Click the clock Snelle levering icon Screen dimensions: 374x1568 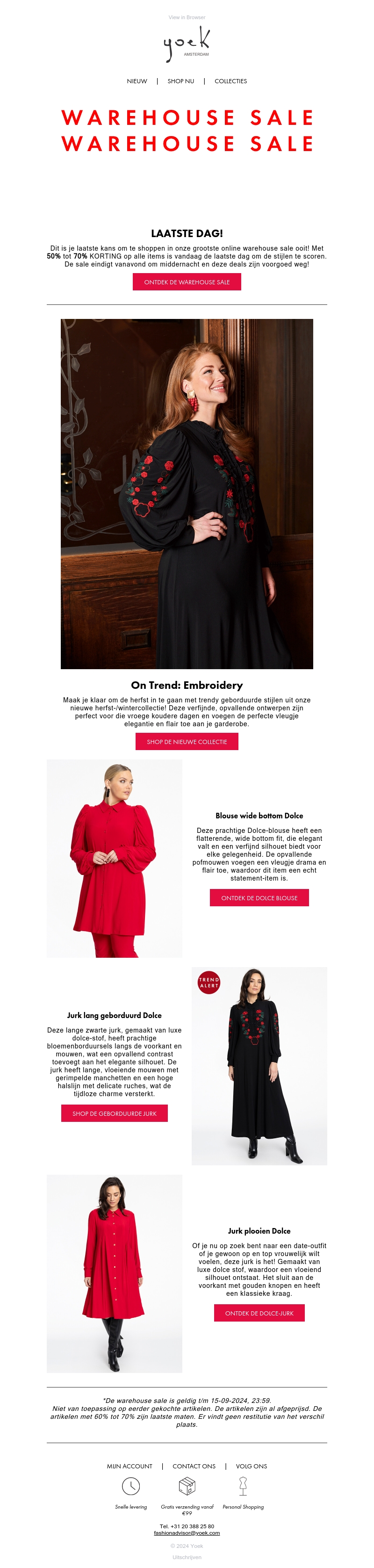[131, 1486]
